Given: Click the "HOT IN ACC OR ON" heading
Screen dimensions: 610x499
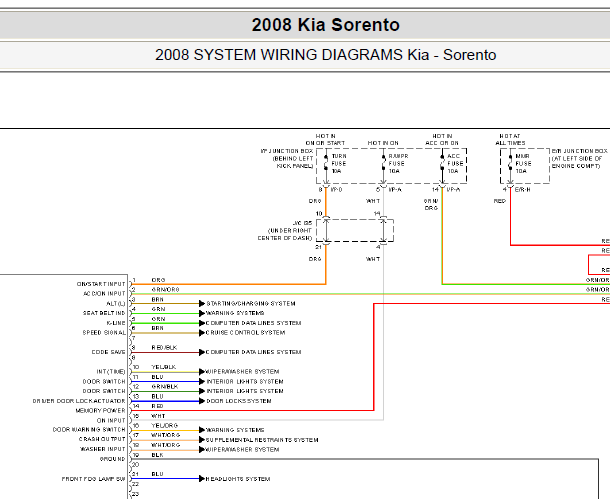Looking at the screenshot, I should [x=442, y=140].
